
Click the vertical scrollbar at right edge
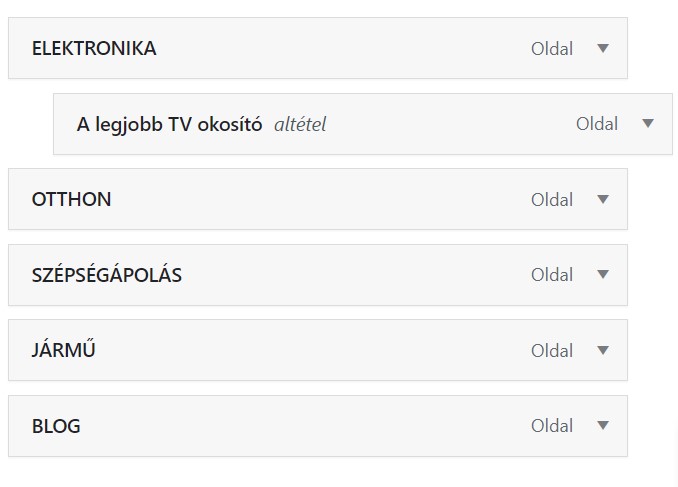(675, 450)
